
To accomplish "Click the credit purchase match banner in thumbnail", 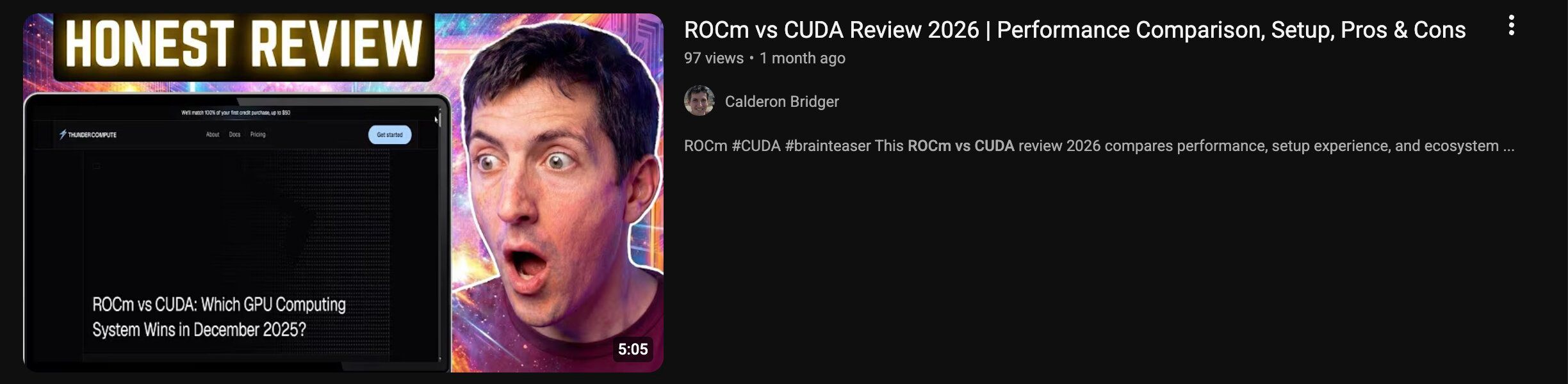I will pos(236,113).
